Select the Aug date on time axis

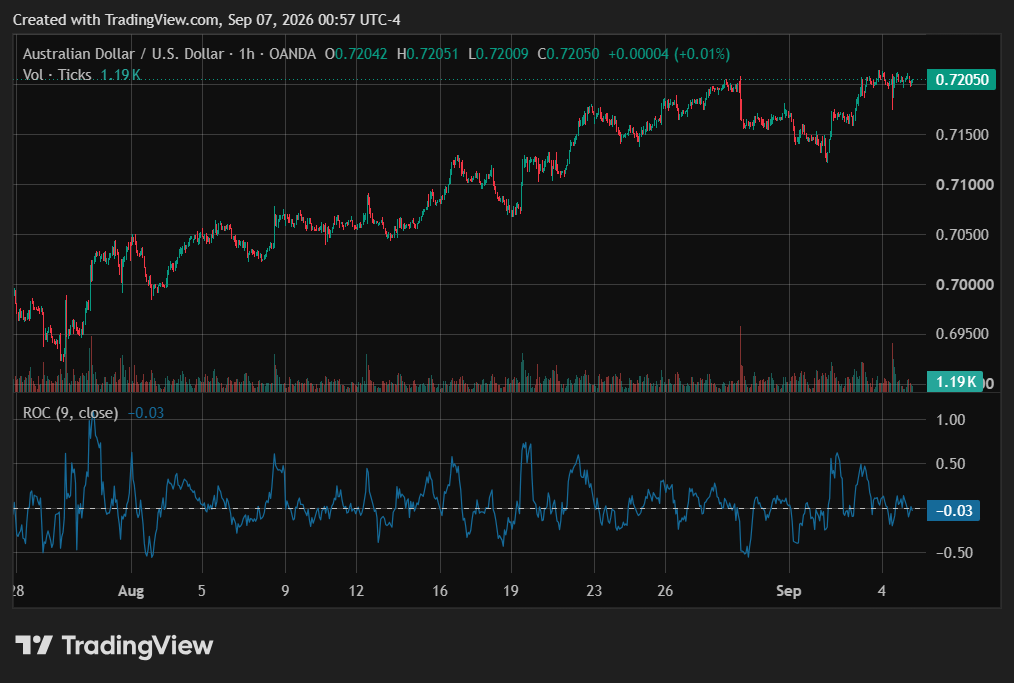tap(131, 591)
